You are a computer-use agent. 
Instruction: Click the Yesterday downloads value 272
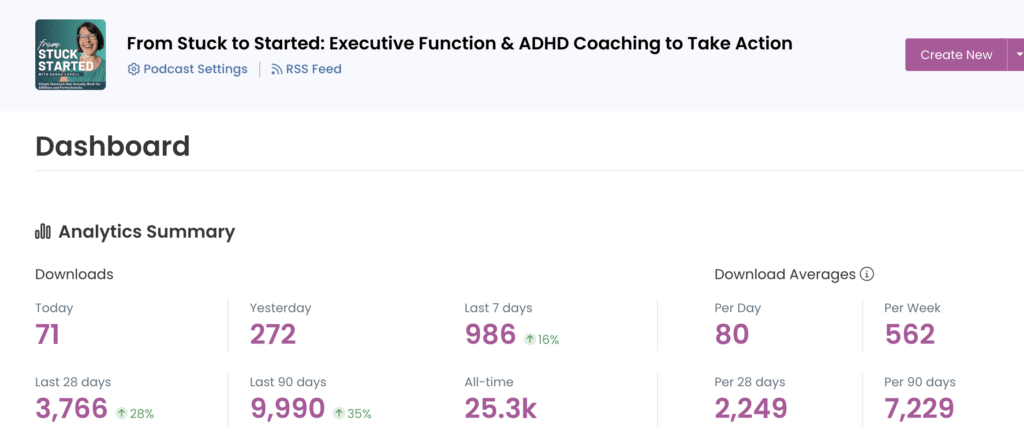(x=273, y=335)
